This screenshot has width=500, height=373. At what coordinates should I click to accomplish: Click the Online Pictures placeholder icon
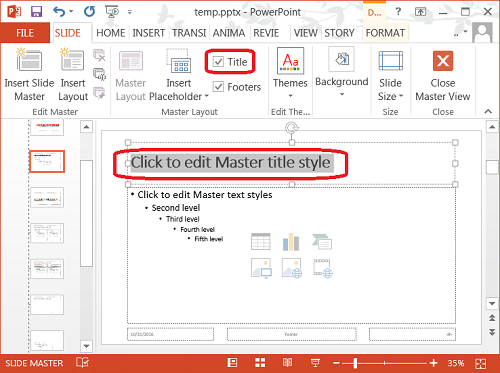[x=292, y=268]
